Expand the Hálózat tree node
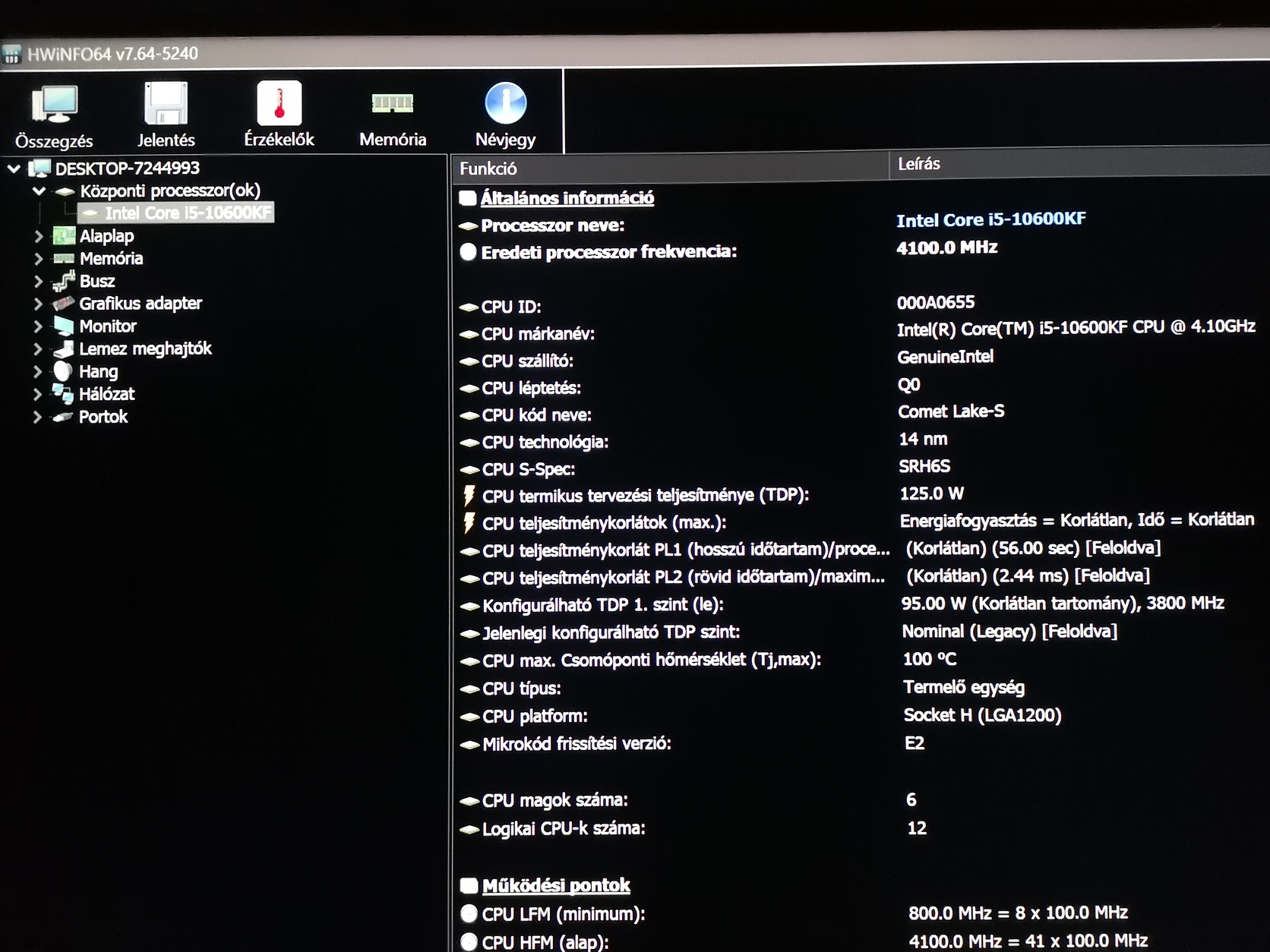This screenshot has width=1270, height=952. pyautogui.click(x=38, y=394)
